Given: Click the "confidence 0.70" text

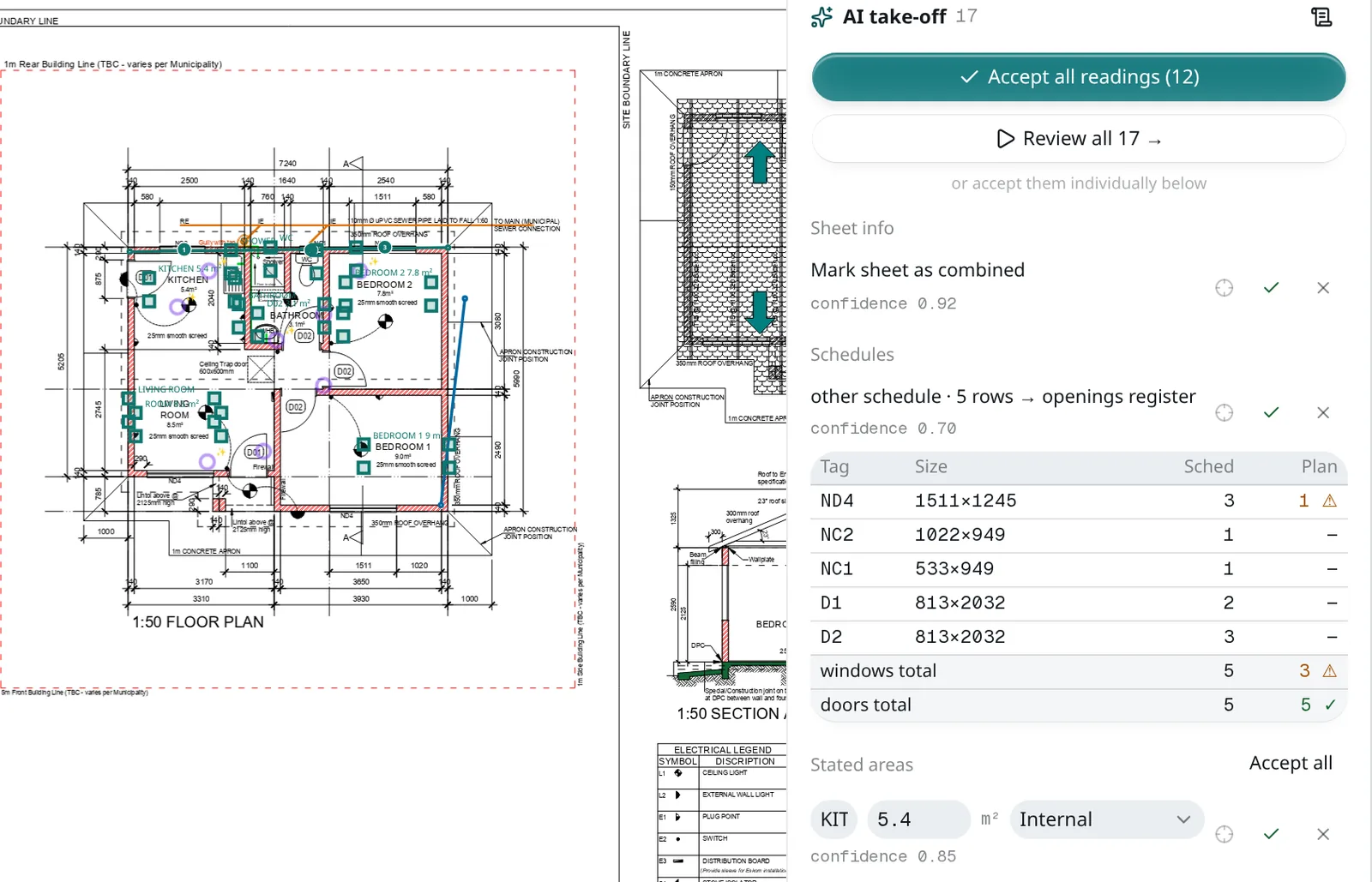Looking at the screenshot, I should [883, 429].
